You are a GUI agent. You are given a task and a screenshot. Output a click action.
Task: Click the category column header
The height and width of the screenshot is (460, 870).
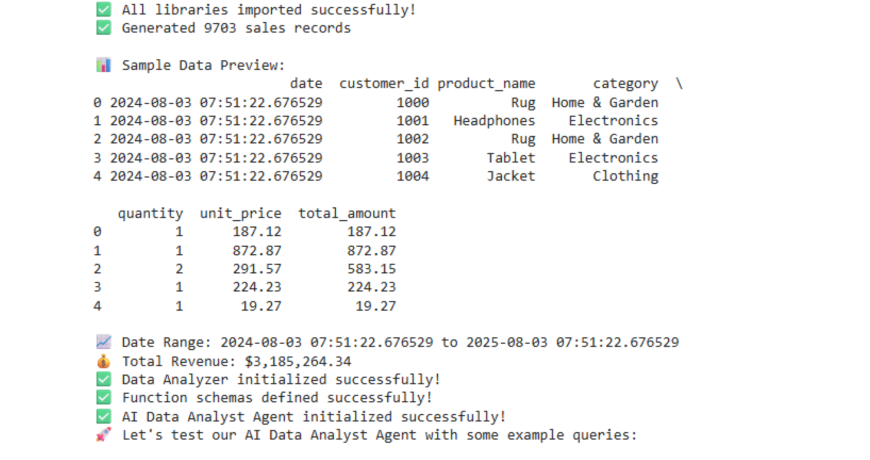[625, 84]
